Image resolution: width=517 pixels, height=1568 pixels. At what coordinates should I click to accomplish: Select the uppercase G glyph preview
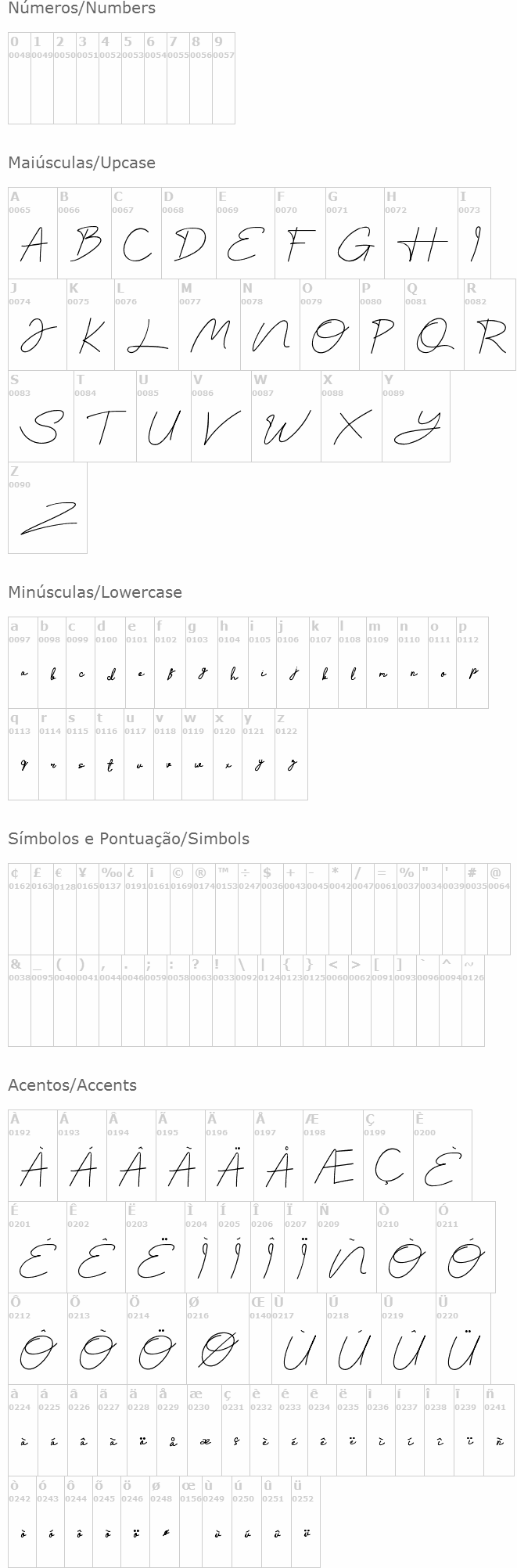tap(354, 244)
